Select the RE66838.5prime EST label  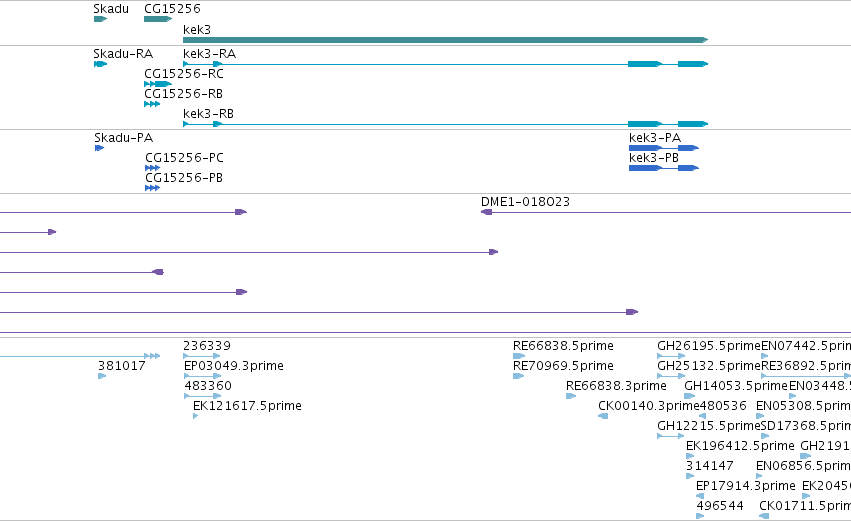coord(563,346)
